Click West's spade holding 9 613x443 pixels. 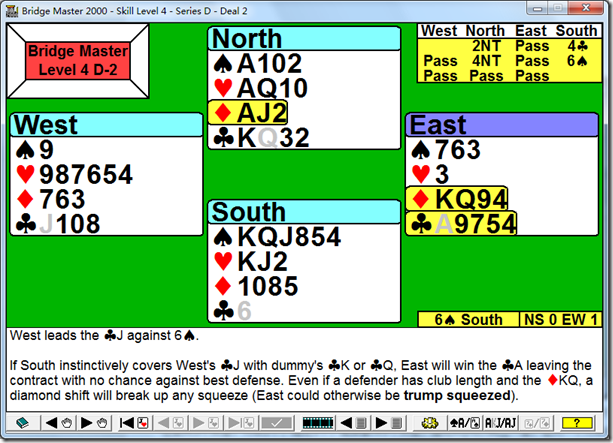[35, 150]
